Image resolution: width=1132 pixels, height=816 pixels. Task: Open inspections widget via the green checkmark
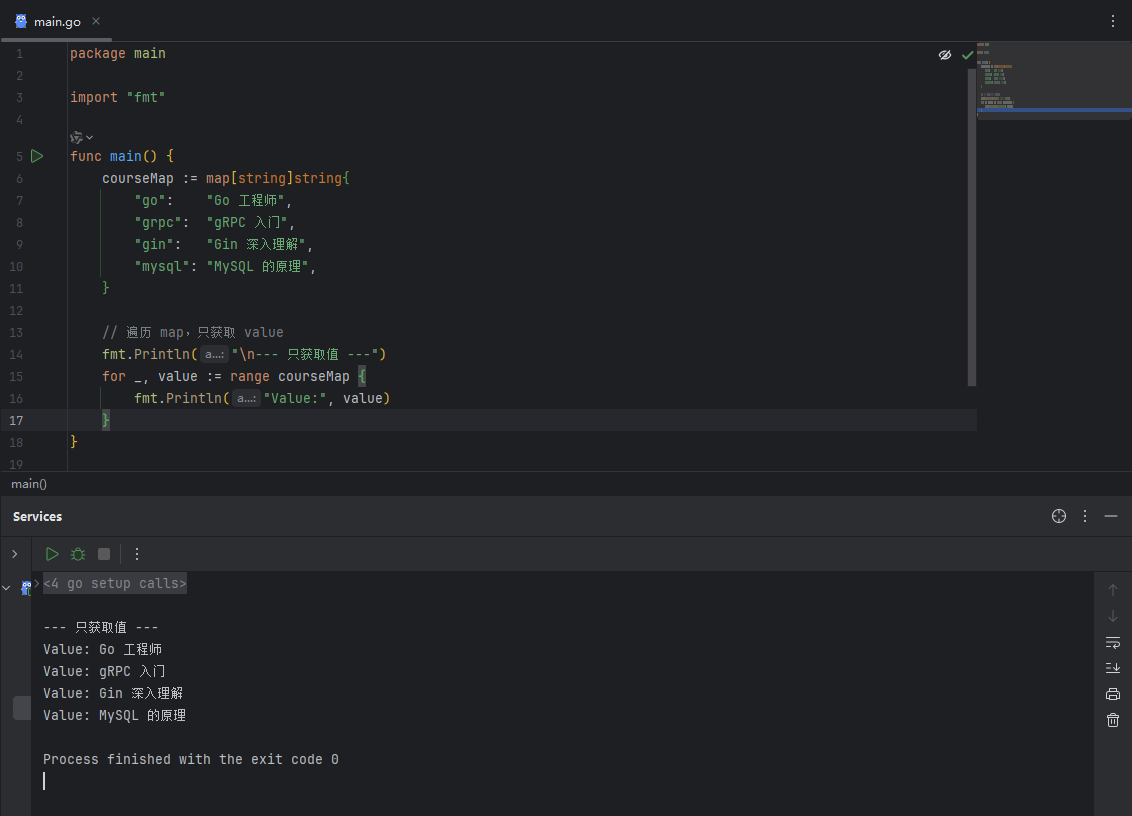tap(967, 55)
